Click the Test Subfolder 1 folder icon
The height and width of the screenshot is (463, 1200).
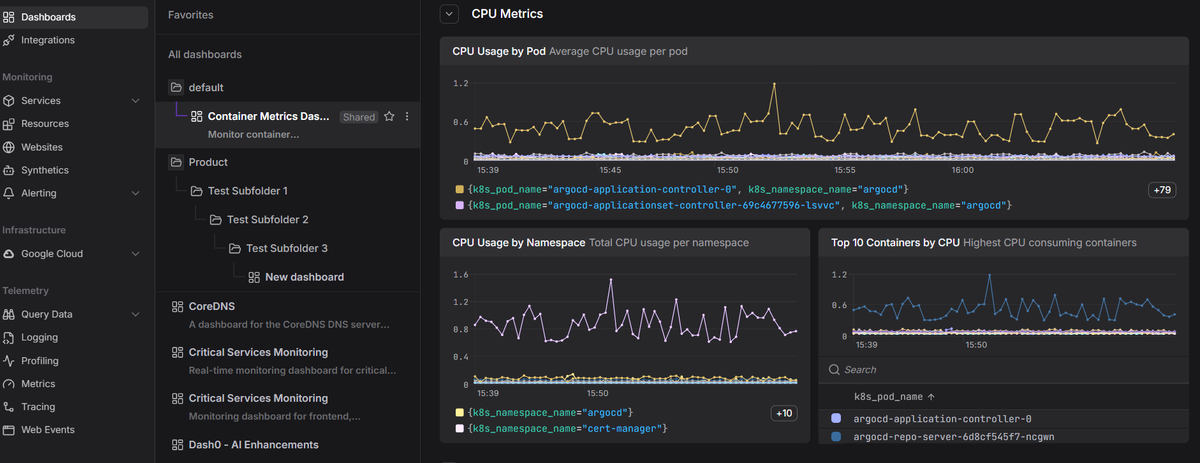click(196, 191)
